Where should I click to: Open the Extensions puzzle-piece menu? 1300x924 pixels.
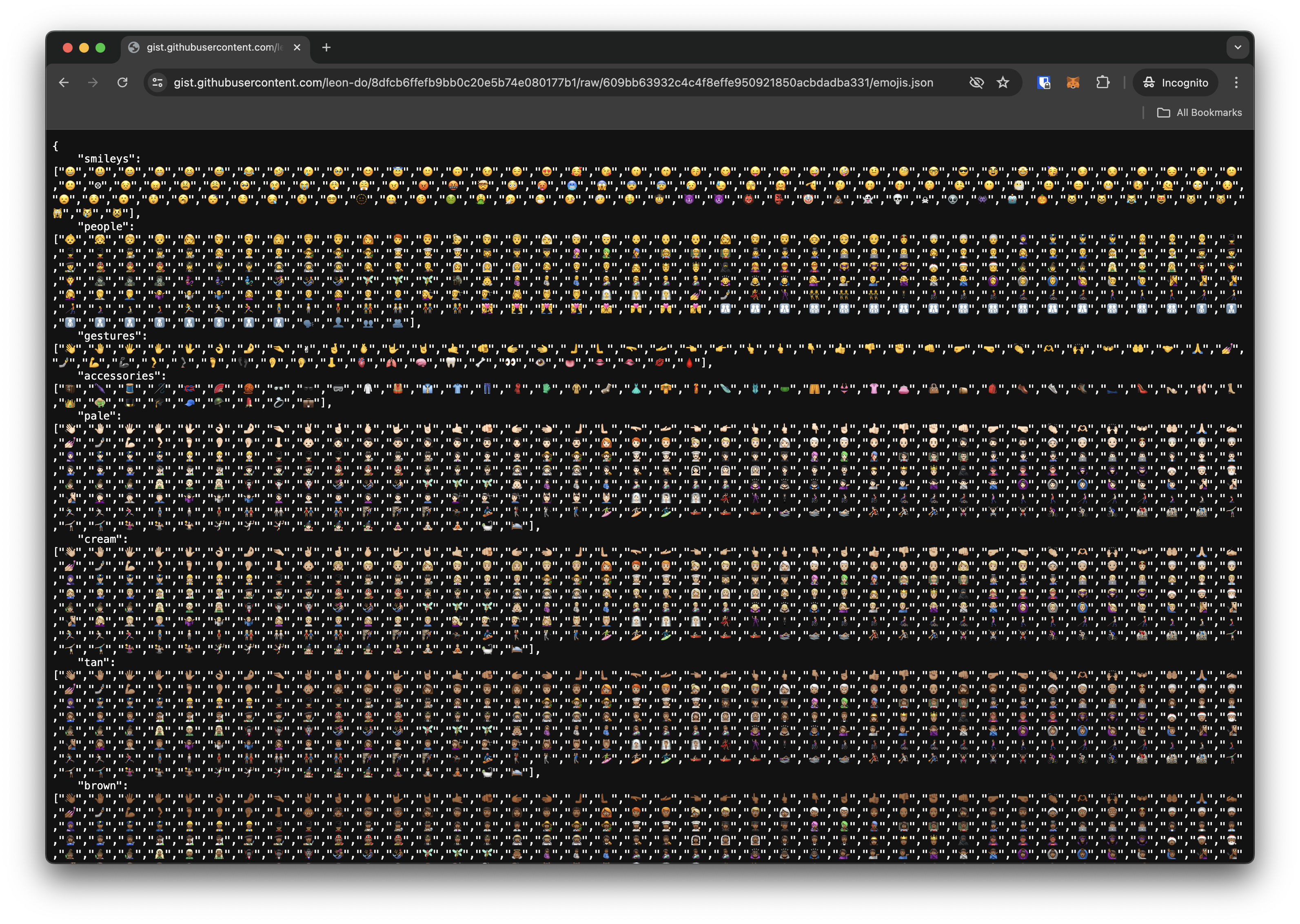[1103, 82]
